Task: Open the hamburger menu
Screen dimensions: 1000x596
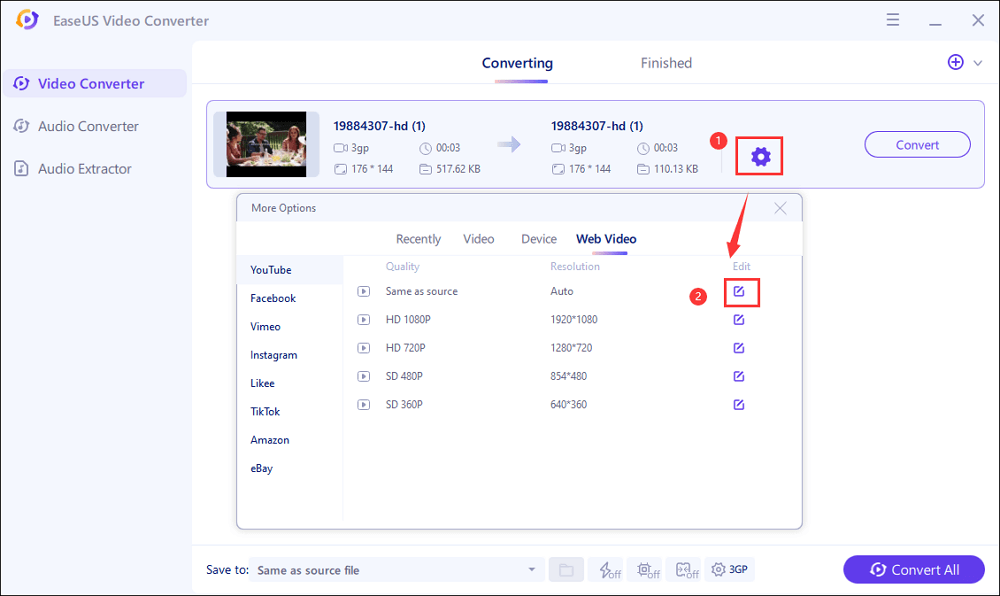Action: pos(892,19)
